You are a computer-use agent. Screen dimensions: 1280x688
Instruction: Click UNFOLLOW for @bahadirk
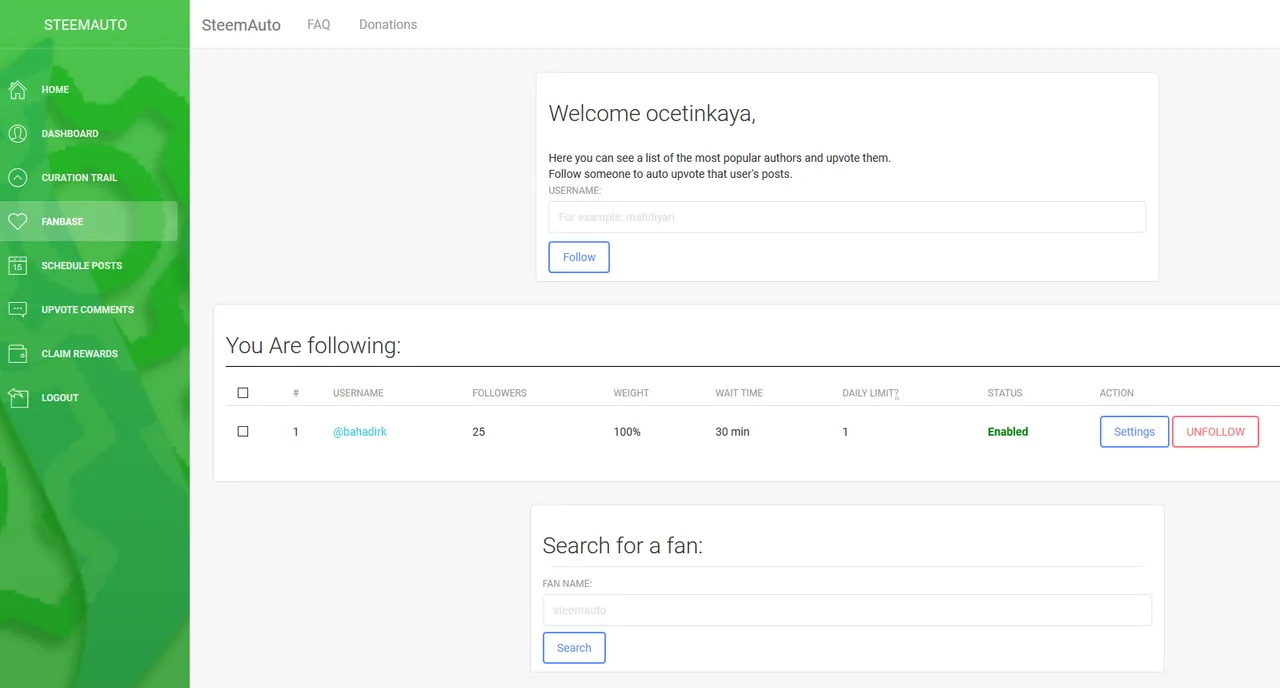[x=1215, y=432]
